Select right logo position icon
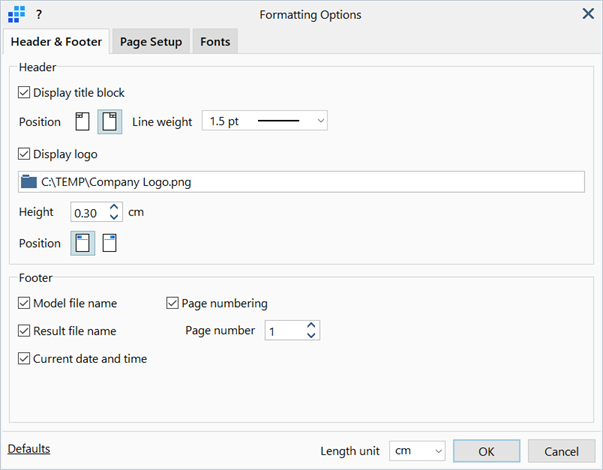Viewport: 603px width, 470px height. [110, 243]
